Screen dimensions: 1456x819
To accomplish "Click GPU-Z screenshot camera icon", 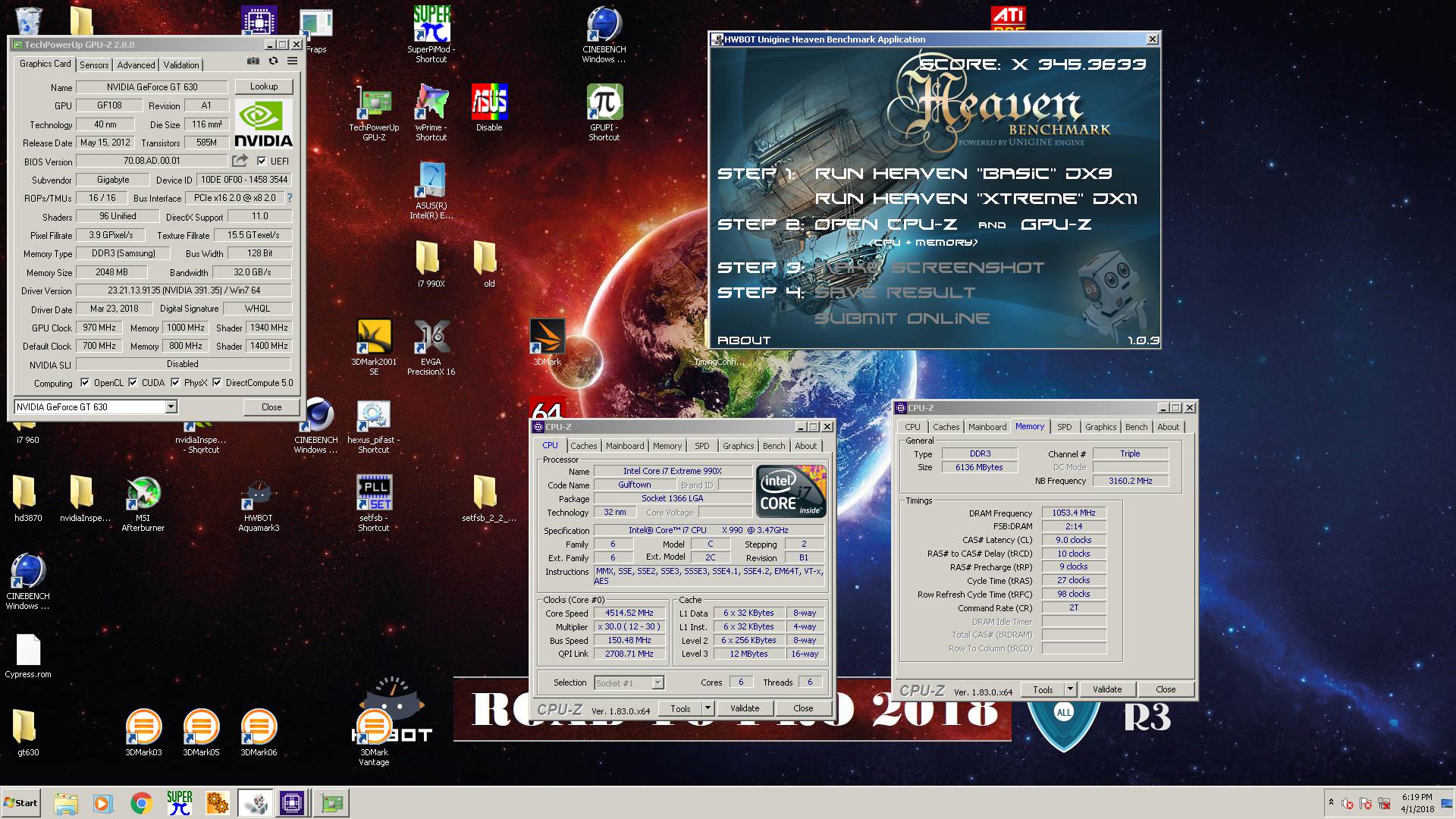I will click(253, 61).
